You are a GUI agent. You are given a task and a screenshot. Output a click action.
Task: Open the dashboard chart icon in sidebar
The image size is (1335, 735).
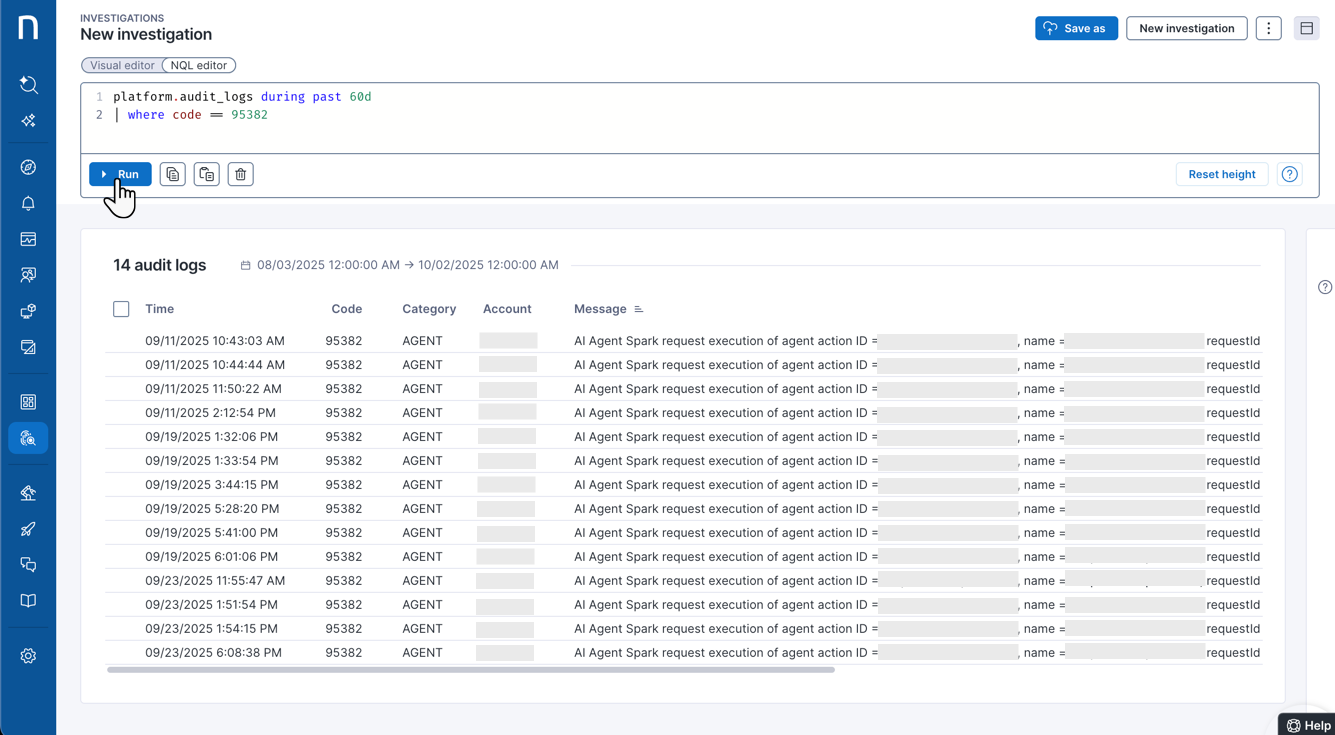tap(28, 239)
